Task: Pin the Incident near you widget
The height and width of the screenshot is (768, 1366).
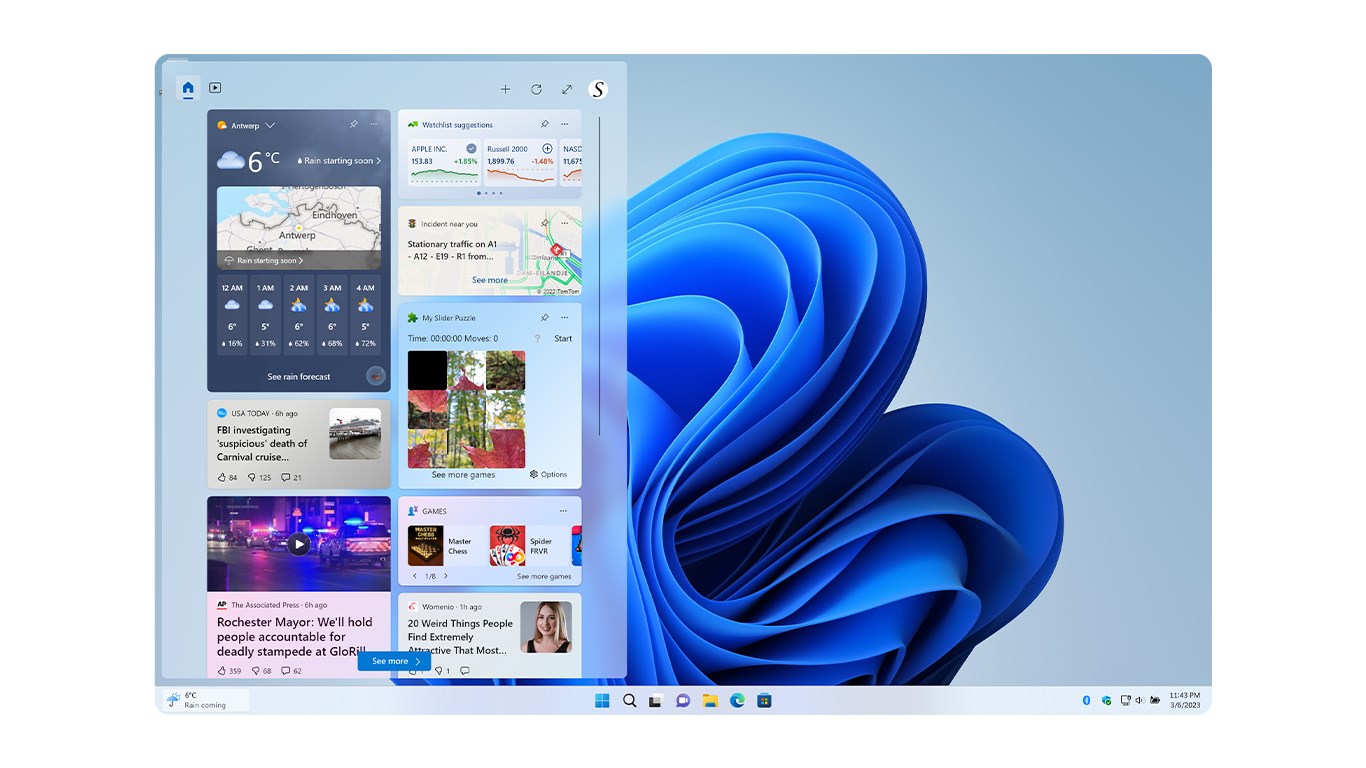Action: point(544,224)
